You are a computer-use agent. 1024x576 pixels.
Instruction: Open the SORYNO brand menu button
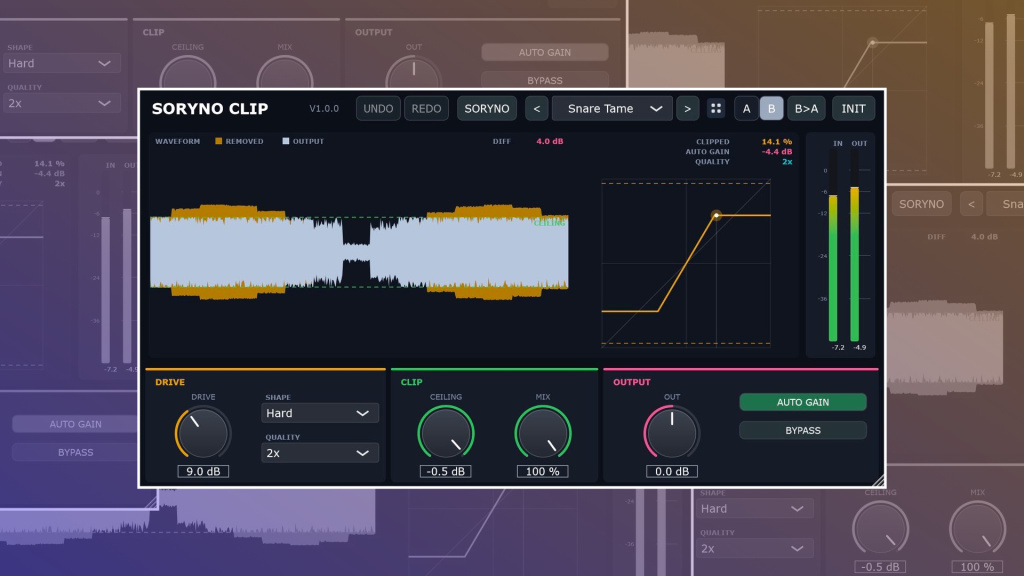pyautogui.click(x=487, y=108)
